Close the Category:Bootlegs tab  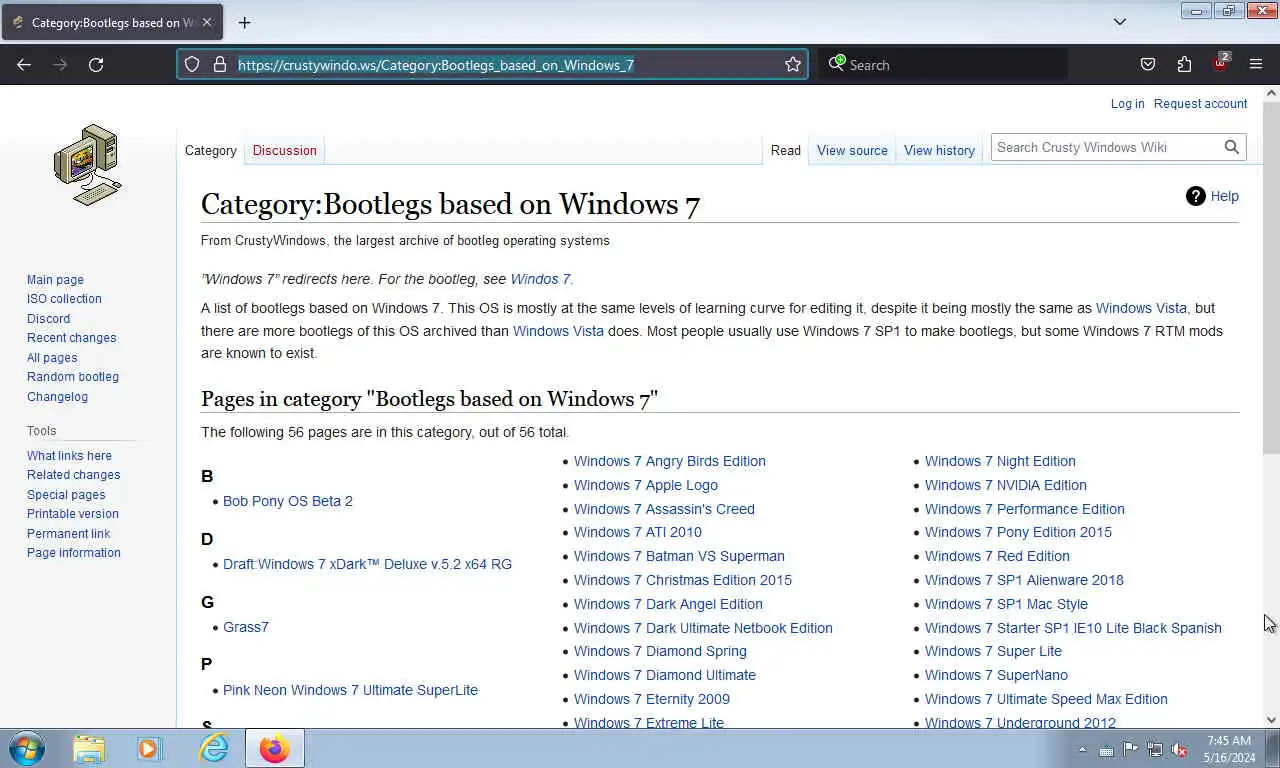pyautogui.click(x=207, y=22)
